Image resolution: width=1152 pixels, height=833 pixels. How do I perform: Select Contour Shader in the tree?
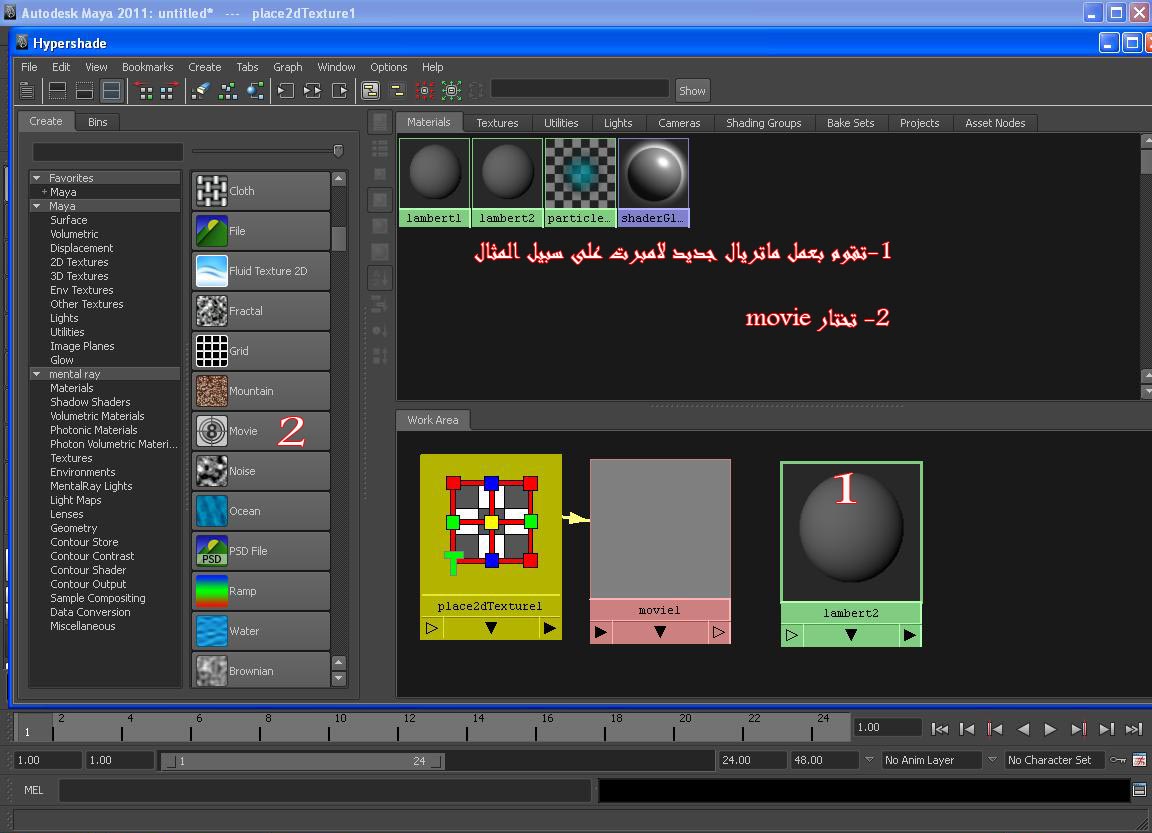(88, 570)
